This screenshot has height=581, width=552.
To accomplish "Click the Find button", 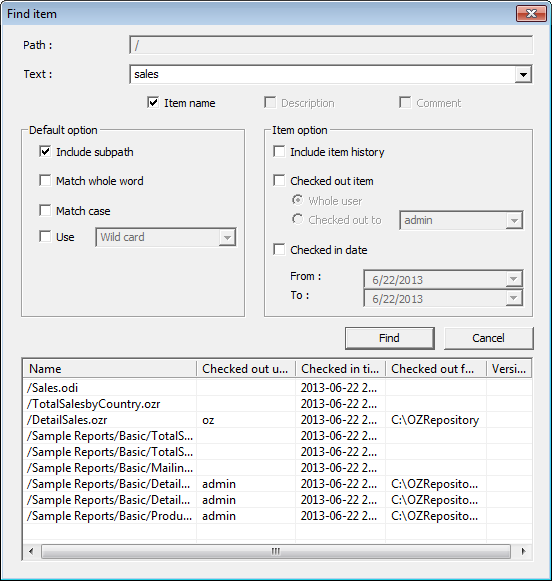I will [390, 338].
